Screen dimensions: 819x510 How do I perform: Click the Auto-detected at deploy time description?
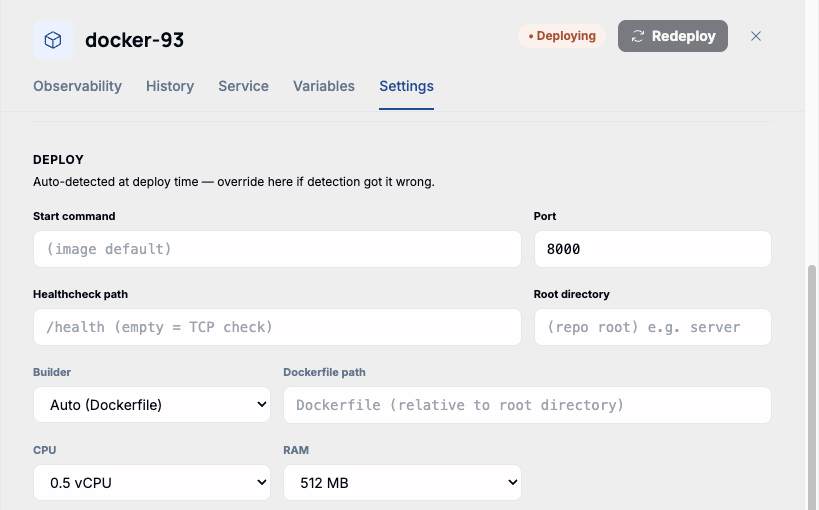tap(233, 182)
